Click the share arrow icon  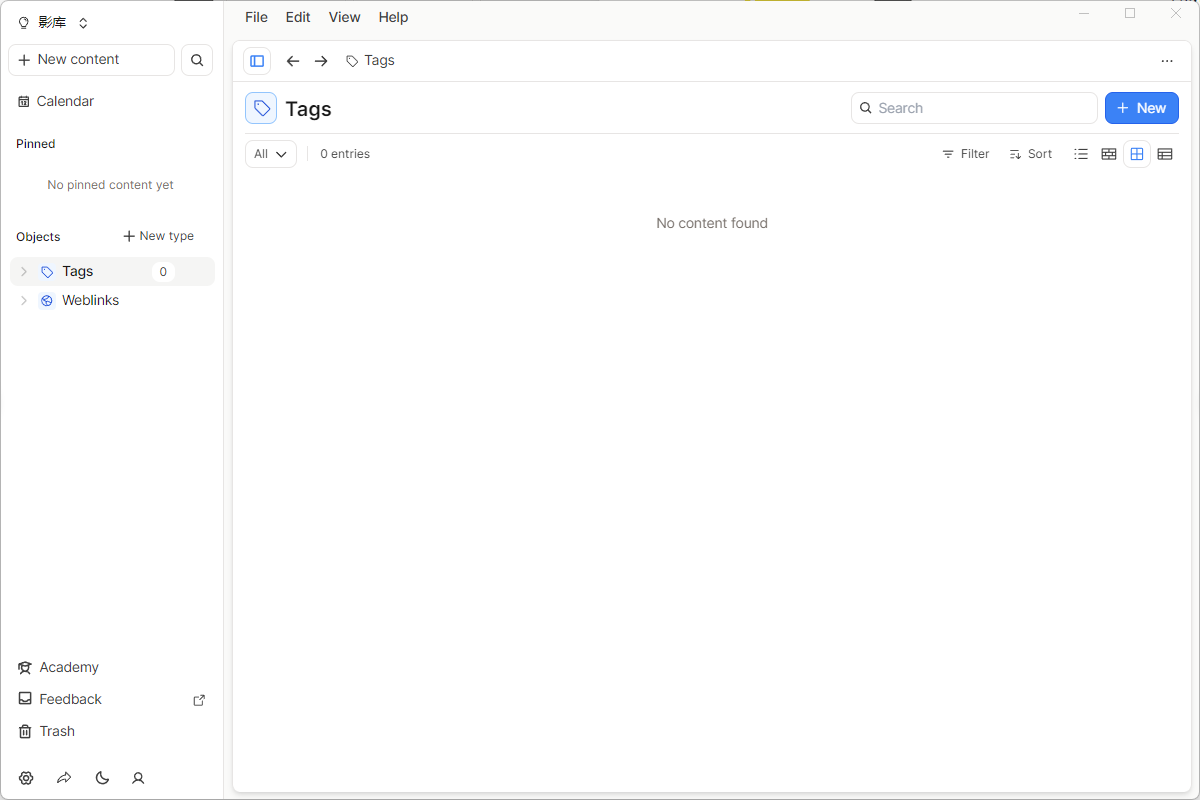(x=64, y=778)
